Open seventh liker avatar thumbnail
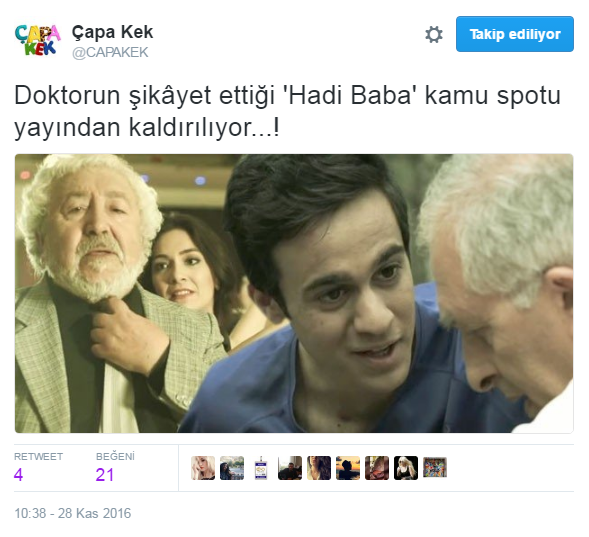Image resolution: width=589 pixels, height=537 pixels. tap(377, 468)
